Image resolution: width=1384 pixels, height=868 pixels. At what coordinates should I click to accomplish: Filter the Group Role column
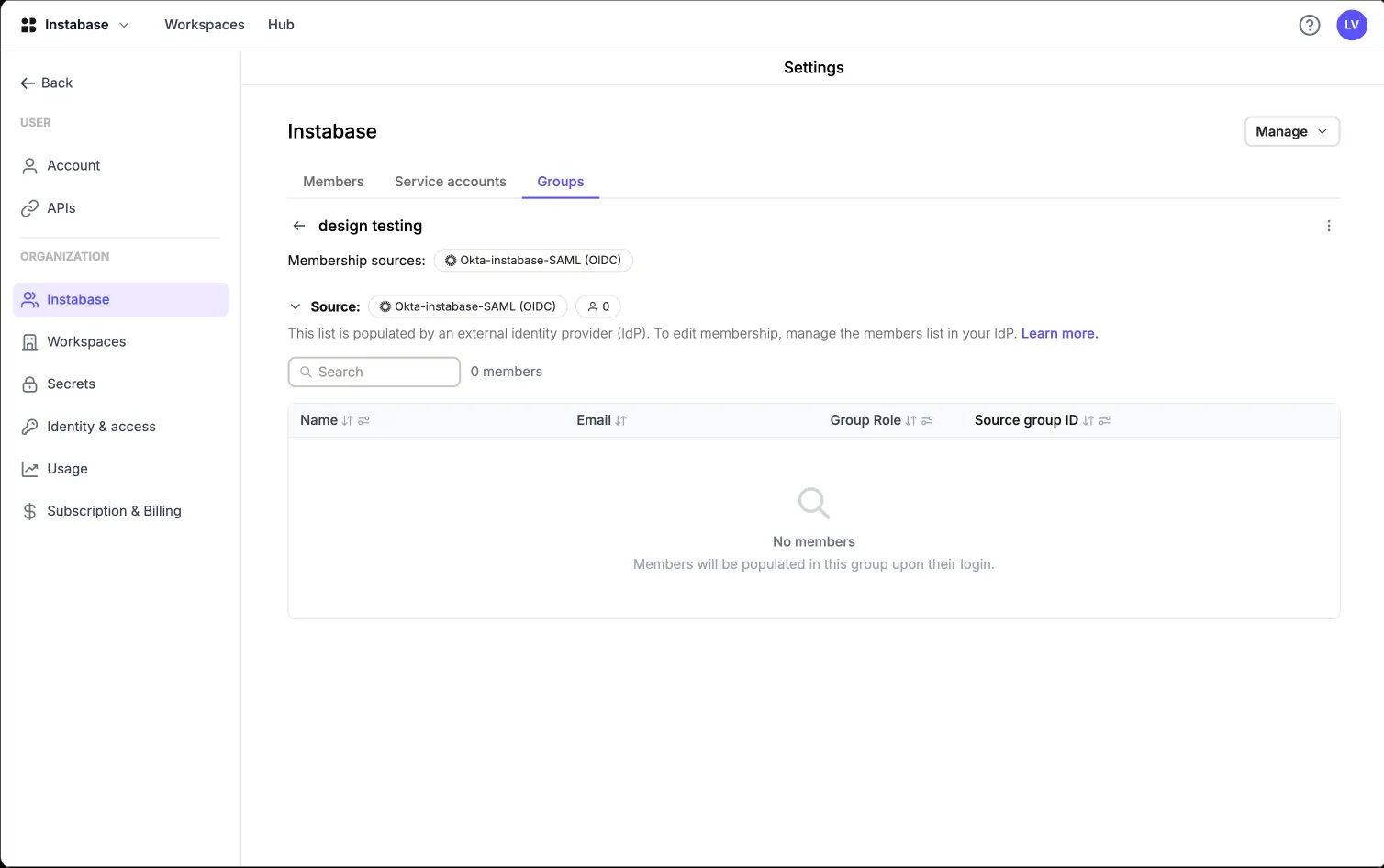928,420
